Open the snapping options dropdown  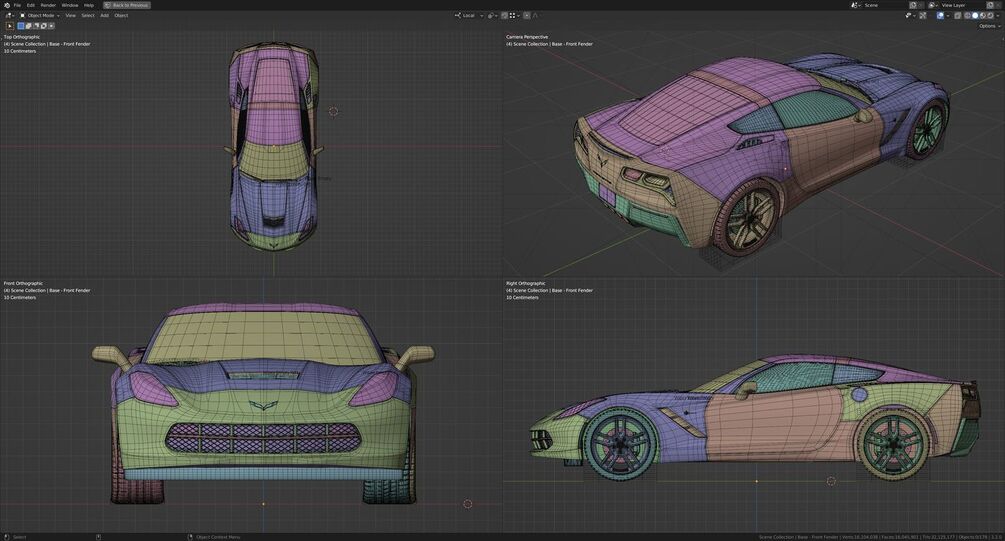pos(515,15)
